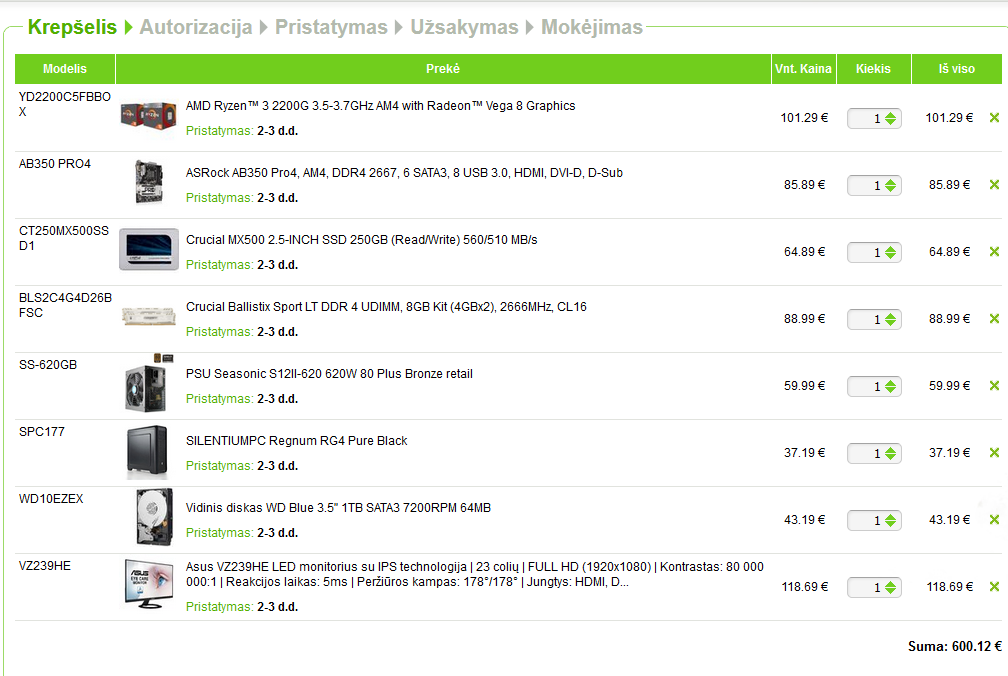This screenshot has height=676, width=1008.
Task: Adjust quantity stepper for Crucial Ballistix RAM
Action: 890,319
